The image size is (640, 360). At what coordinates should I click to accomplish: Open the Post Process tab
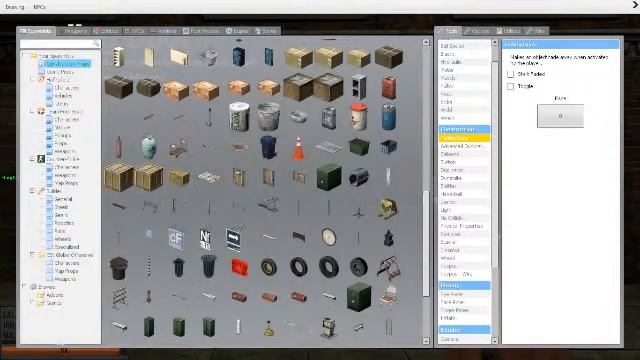coord(202,31)
